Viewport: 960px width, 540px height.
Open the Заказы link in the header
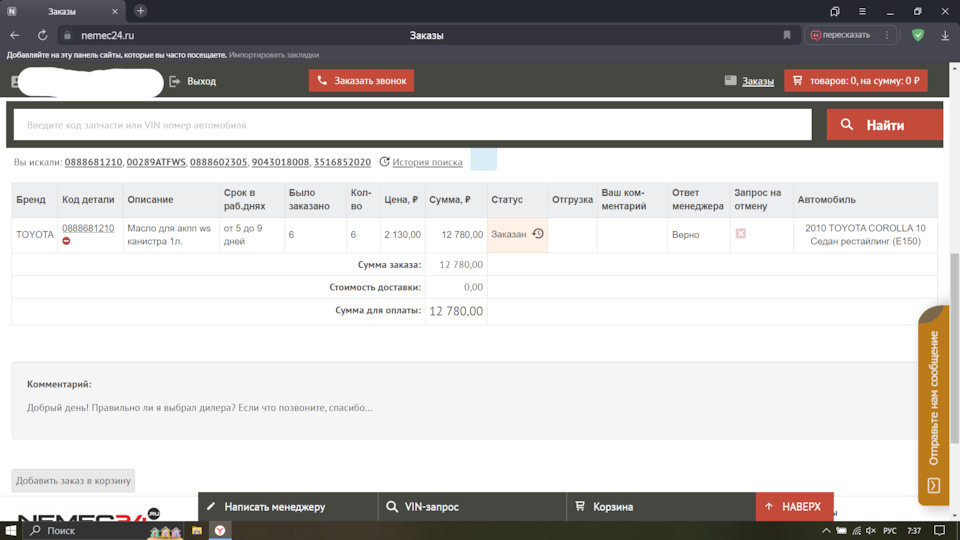click(757, 81)
